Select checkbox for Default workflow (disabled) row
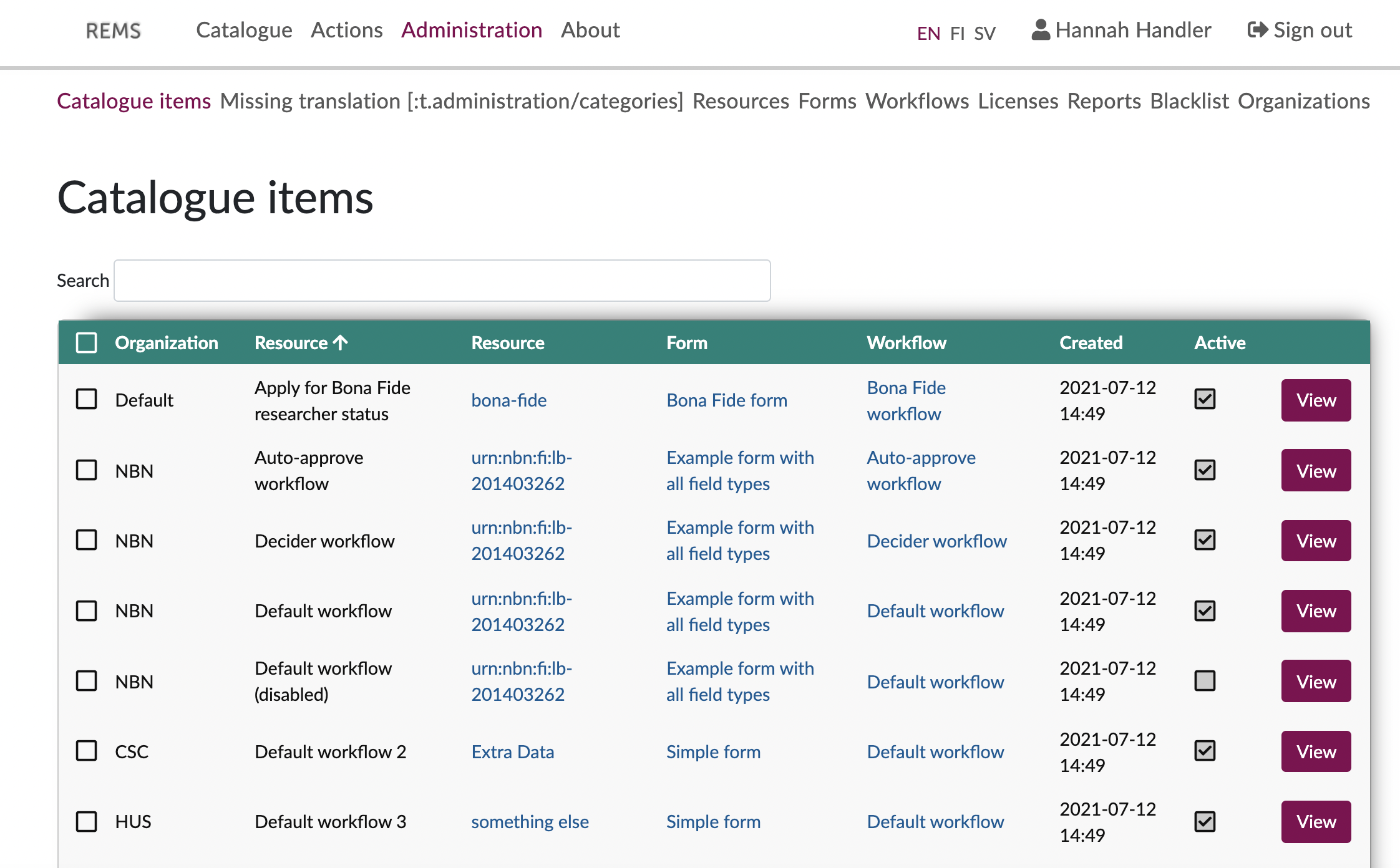The width and height of the screenshot is (1400, 868). tap(87, 680)
